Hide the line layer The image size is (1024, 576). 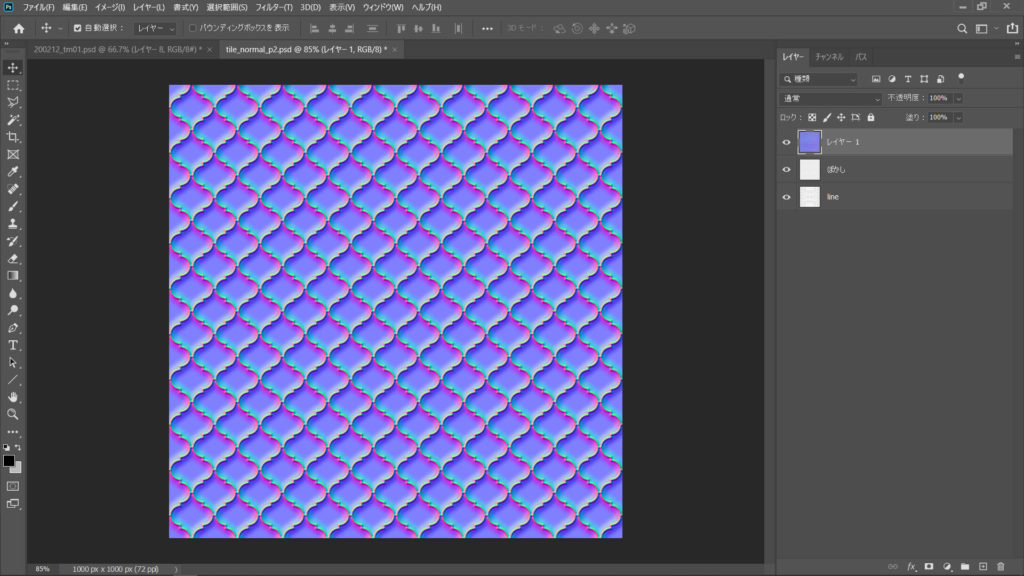click(x=787, y=196)
